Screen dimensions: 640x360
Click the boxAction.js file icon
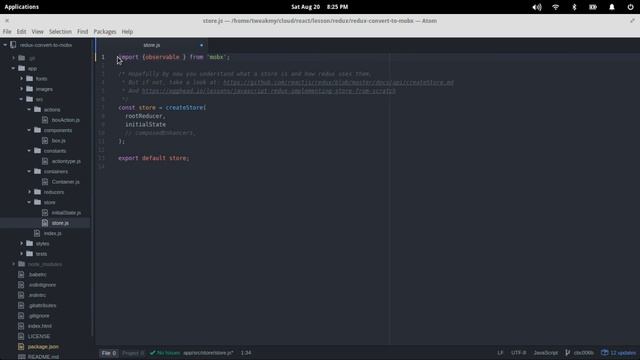point(45,120)
